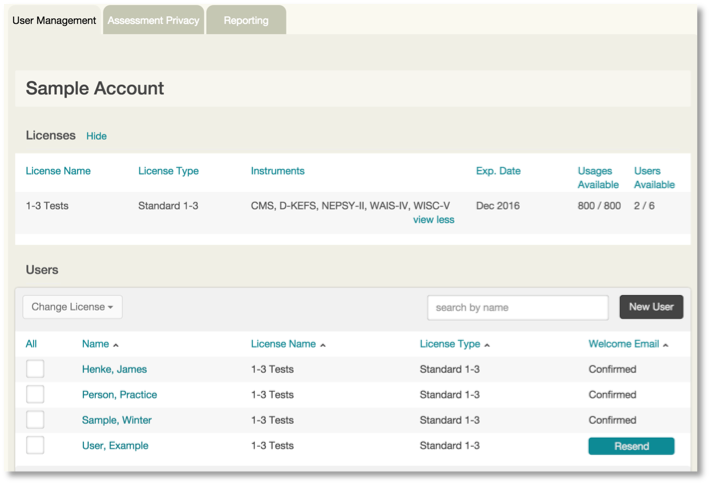Open the Change License dropdown

click(73, 307)
